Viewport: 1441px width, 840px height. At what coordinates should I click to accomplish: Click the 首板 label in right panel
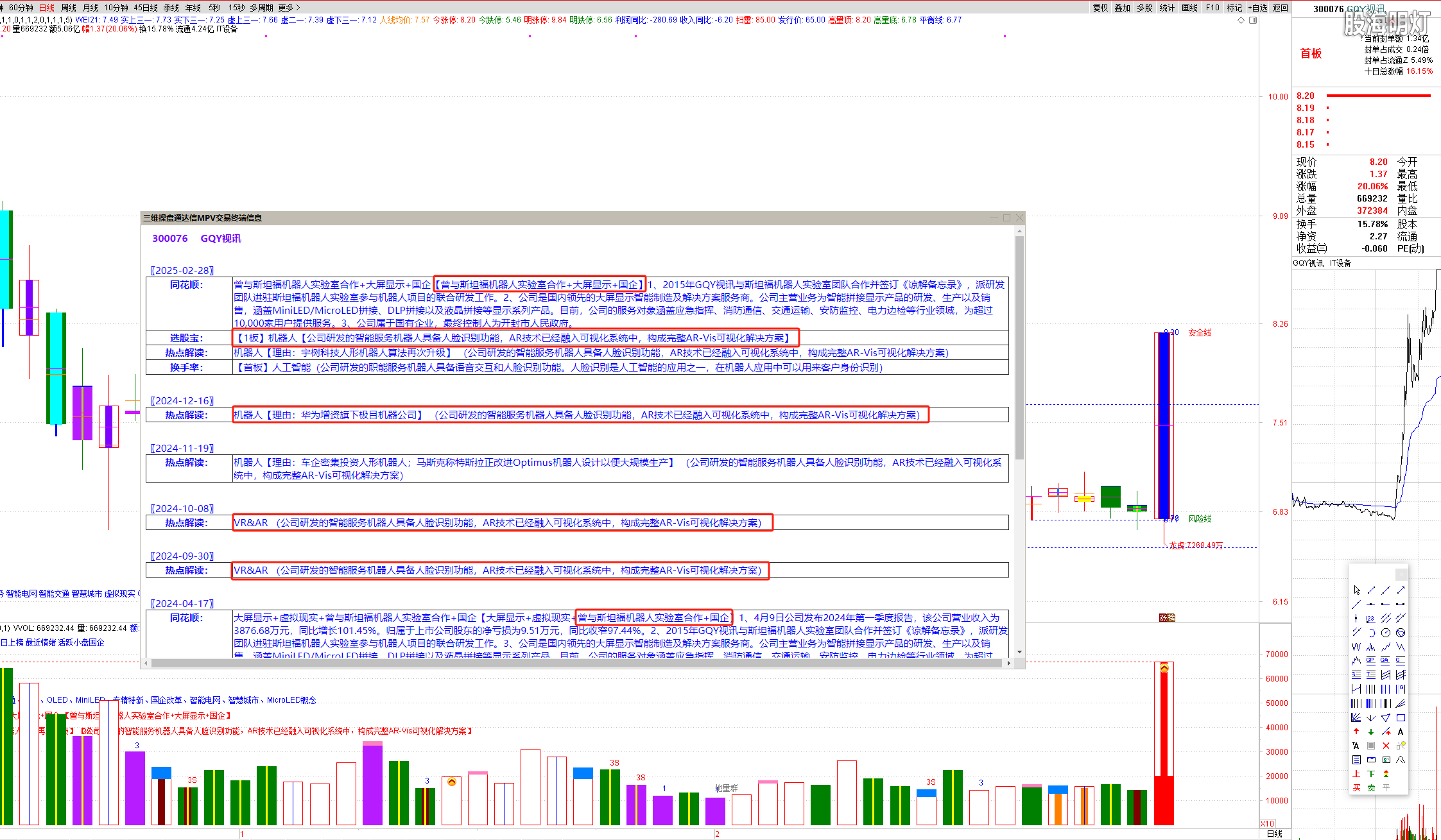tap(1311, 54)
